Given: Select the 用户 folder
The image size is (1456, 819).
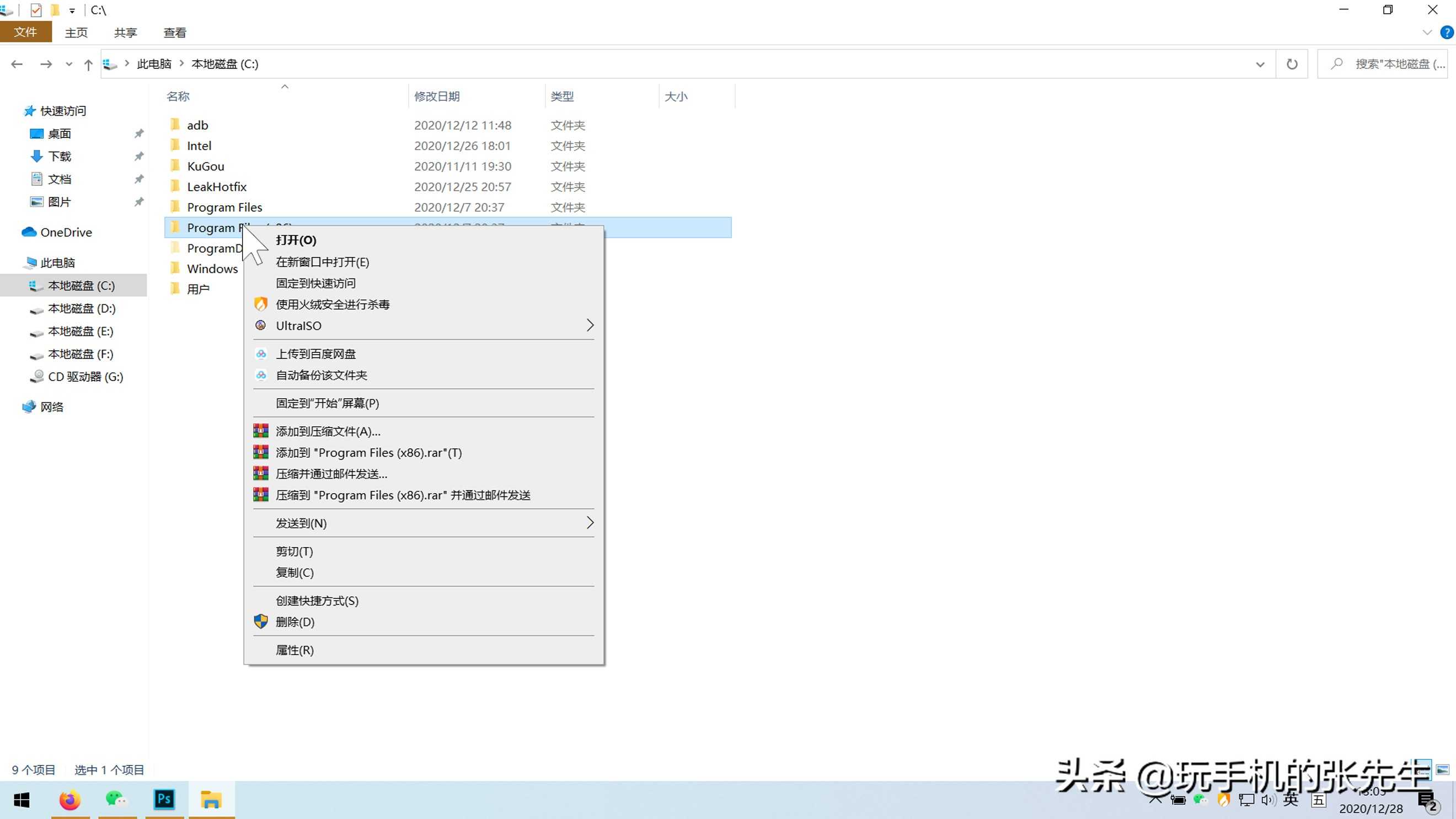Looking at the screenshot, I should pyautogui.click(x=198, y=290).
